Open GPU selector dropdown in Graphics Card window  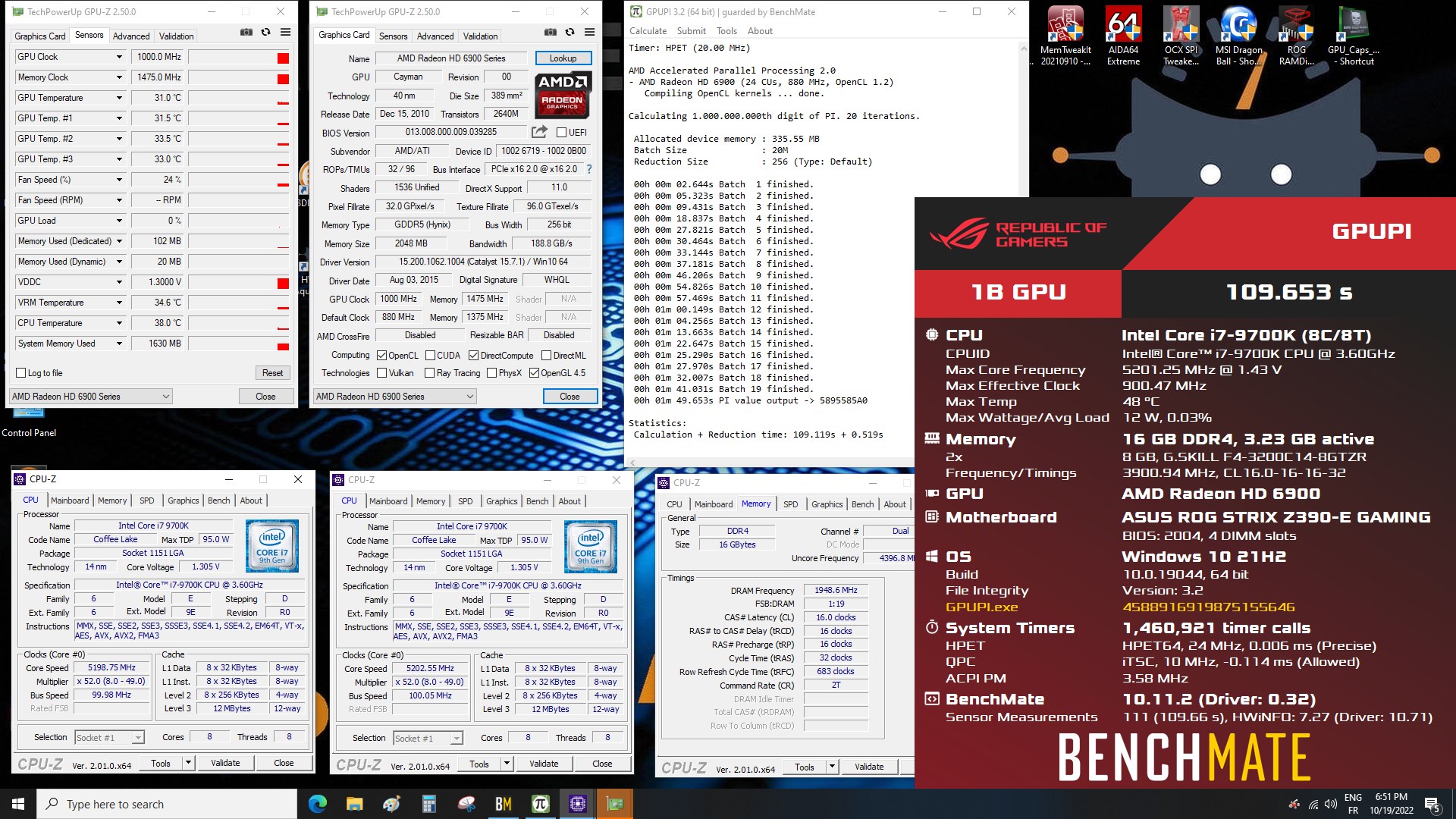pos(395,397)
